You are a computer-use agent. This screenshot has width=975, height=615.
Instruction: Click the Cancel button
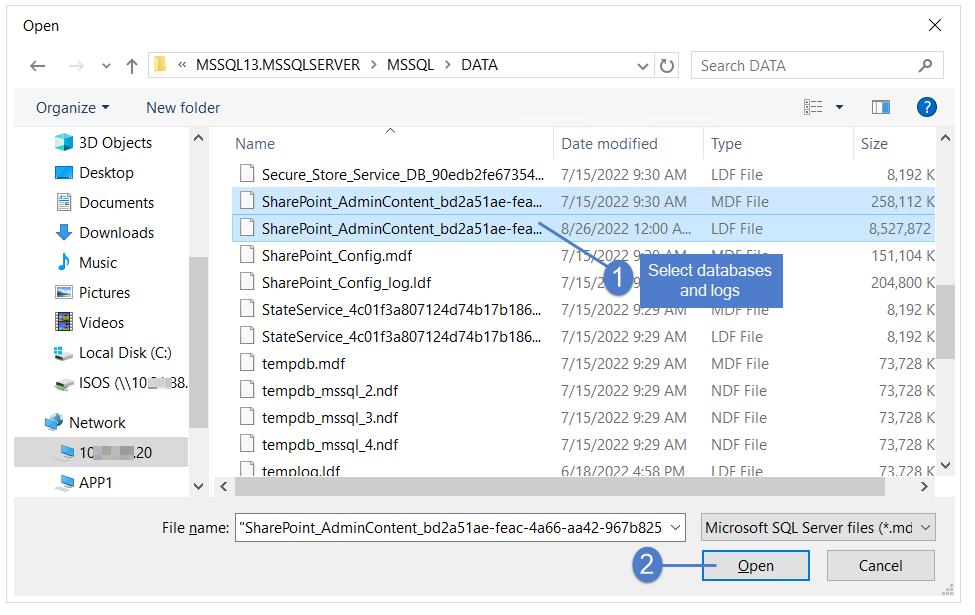click(880, 565)
